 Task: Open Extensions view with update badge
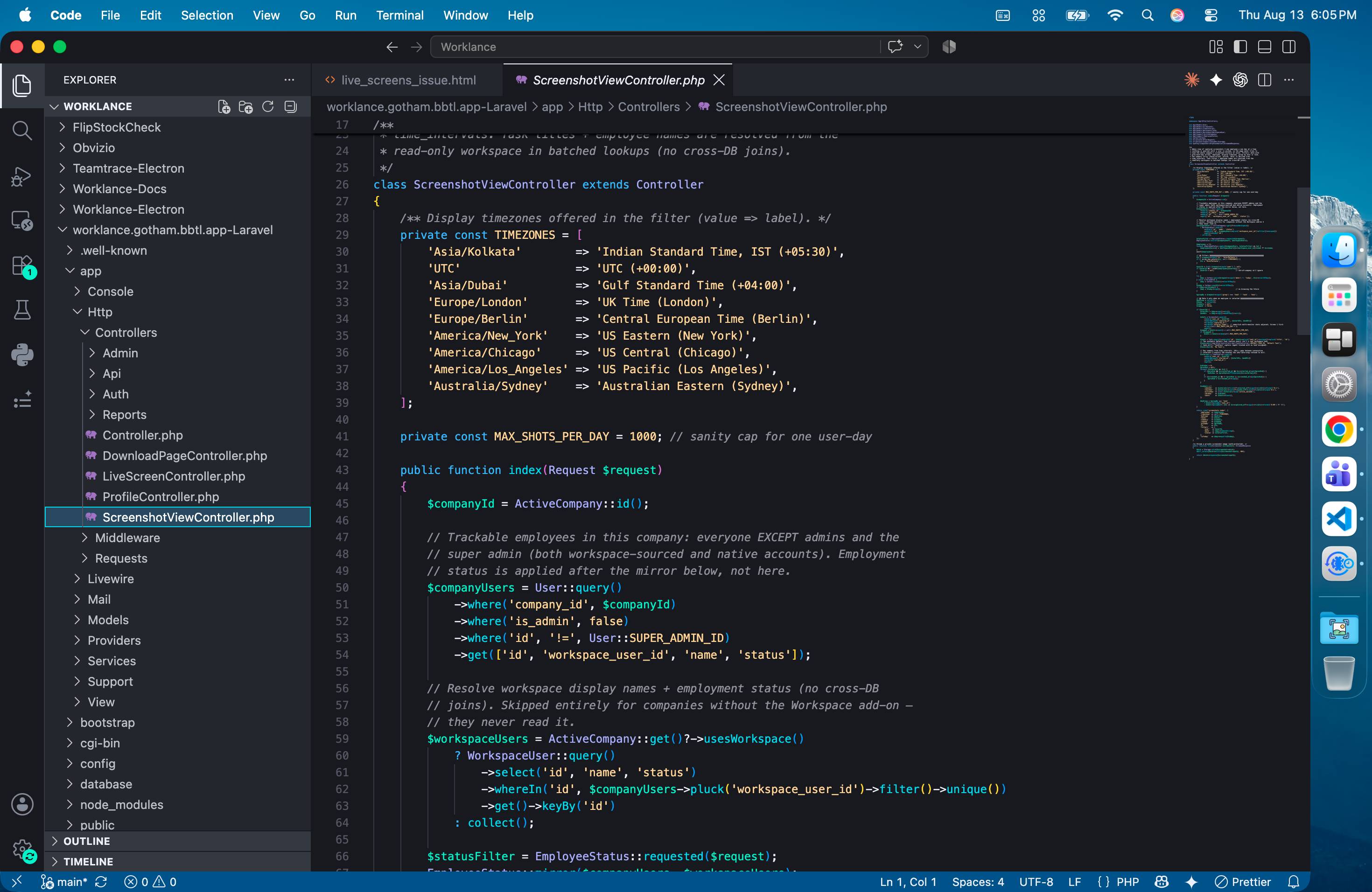(22, 265)
